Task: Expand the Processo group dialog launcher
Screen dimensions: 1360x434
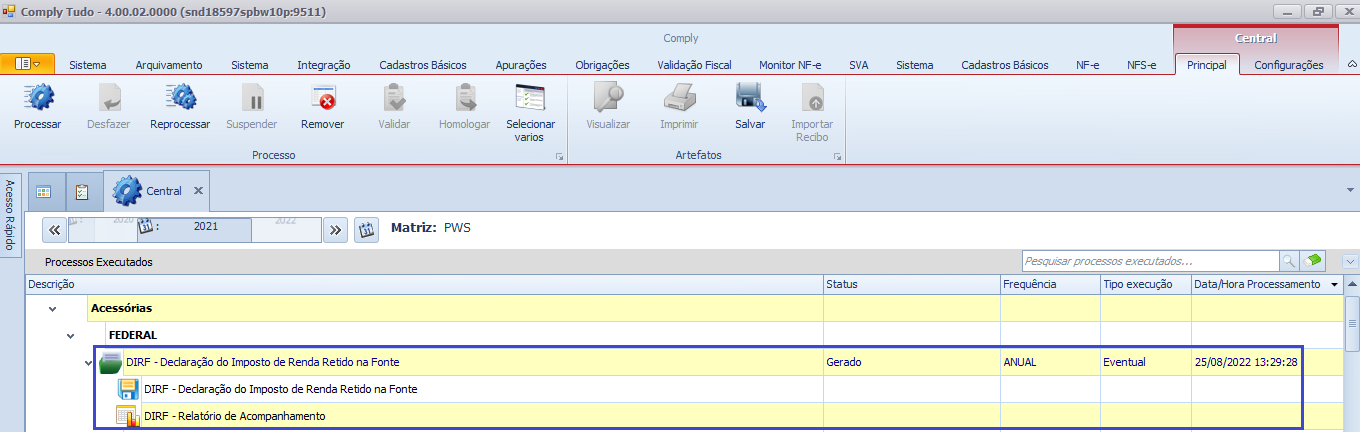Action: 559,157
